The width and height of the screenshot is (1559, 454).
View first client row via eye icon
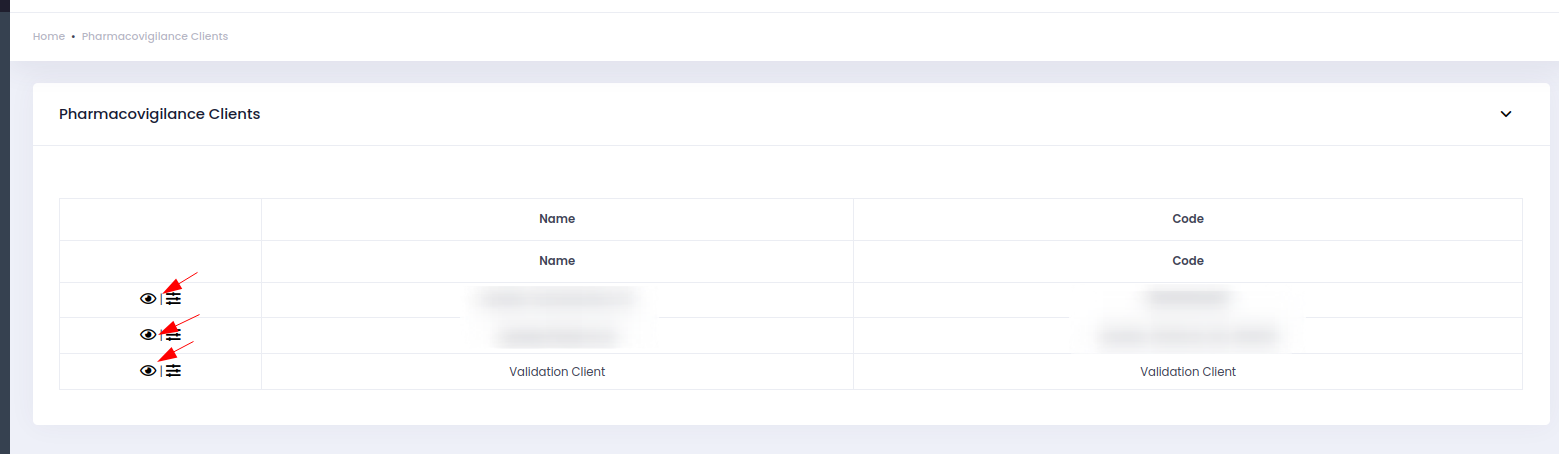coord(148,299)
